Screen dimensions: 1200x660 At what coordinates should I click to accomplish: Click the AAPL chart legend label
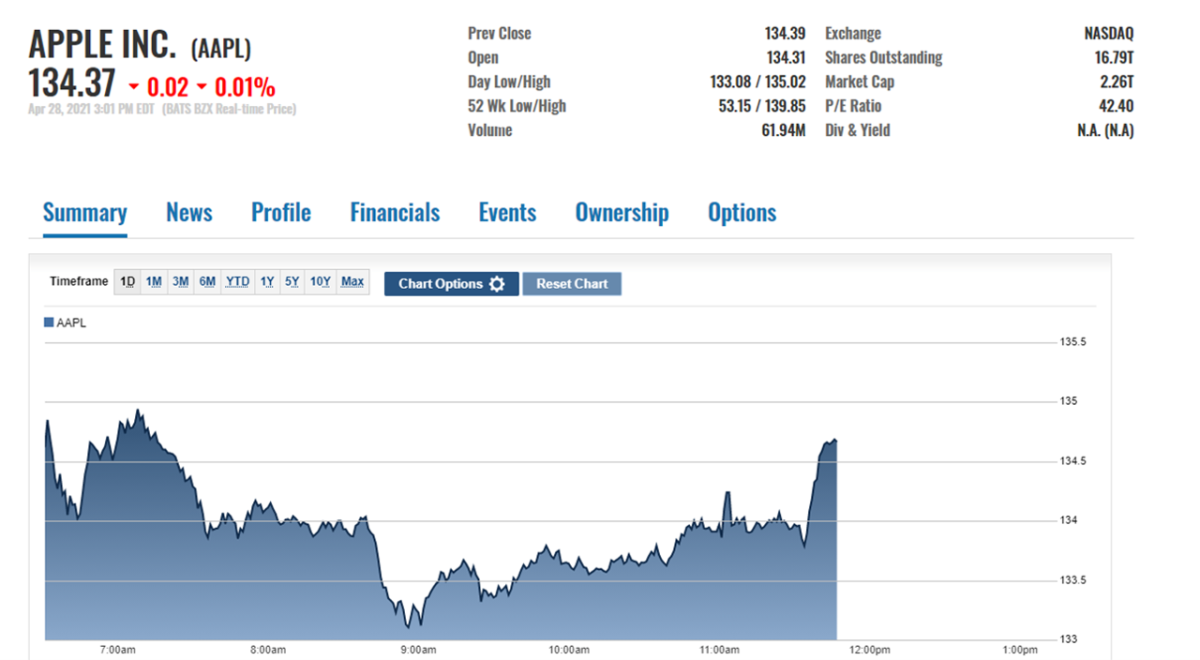(x=72, y=323)
